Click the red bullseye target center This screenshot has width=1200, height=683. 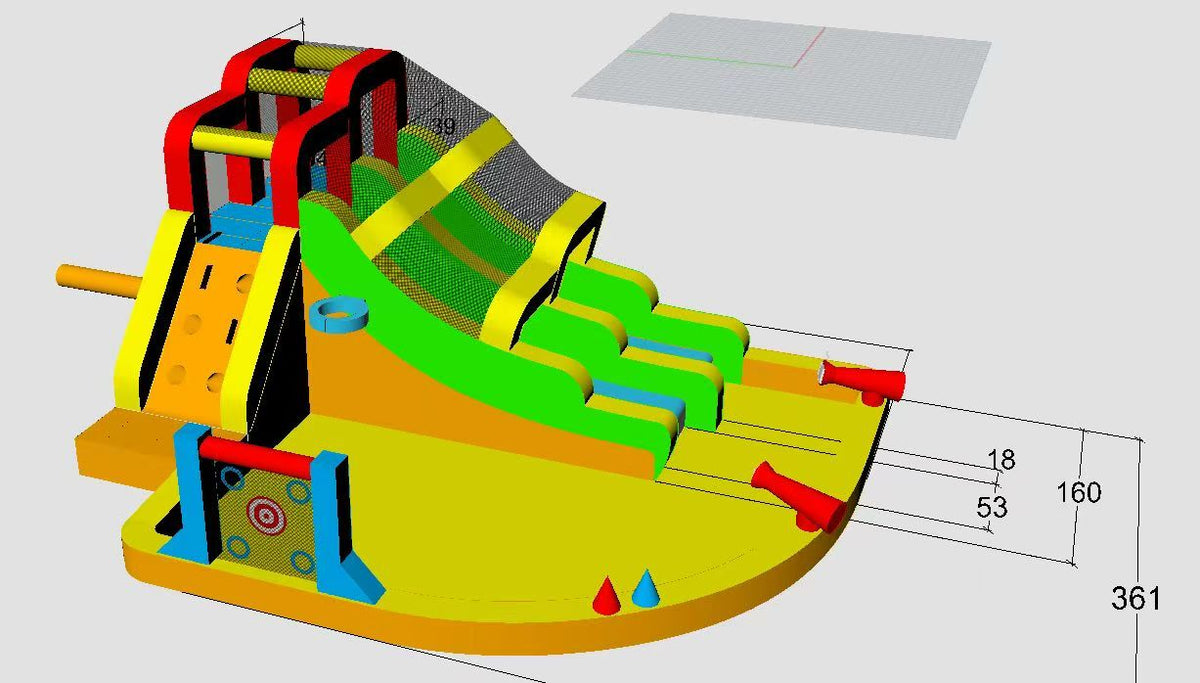tap(266, 515)
